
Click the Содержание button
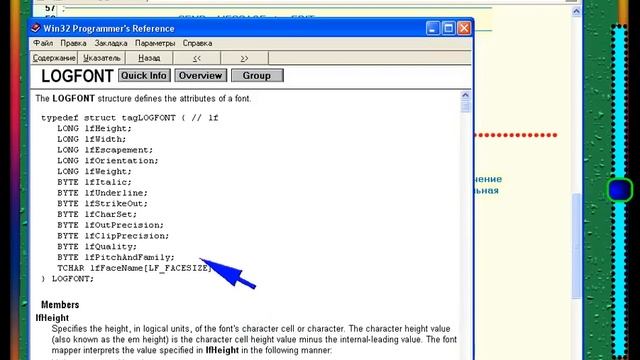(54, 58)
